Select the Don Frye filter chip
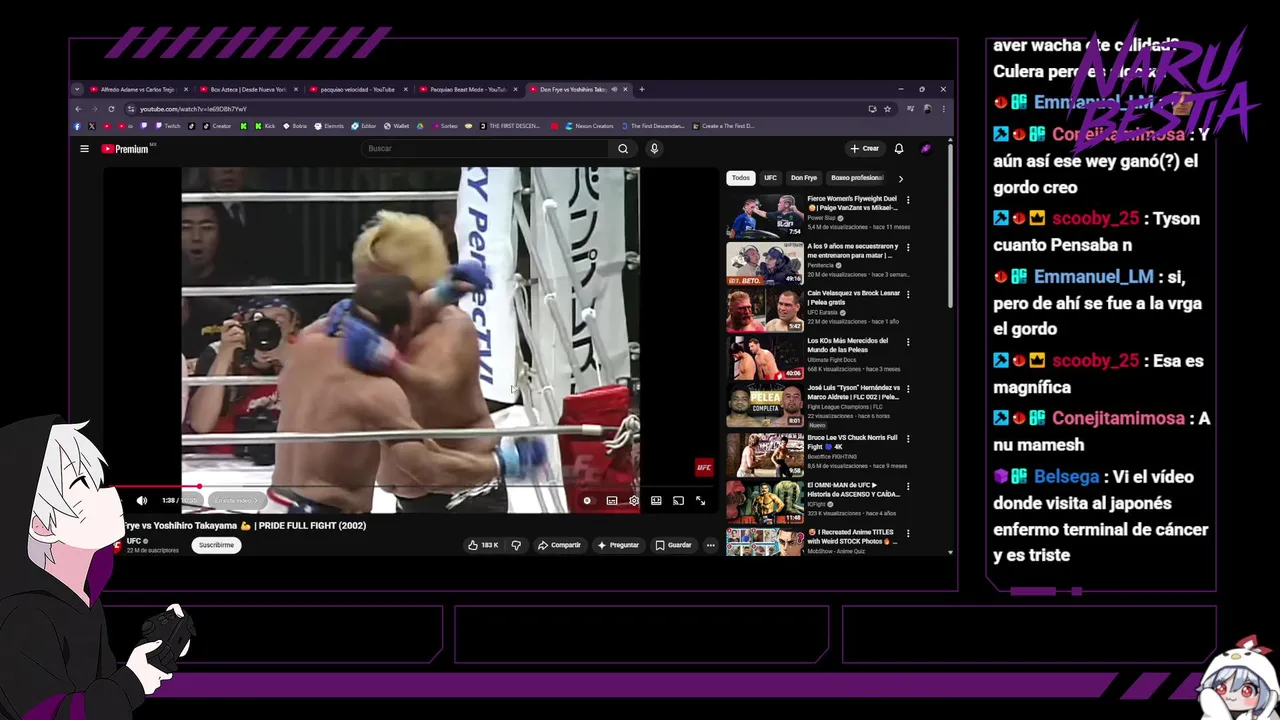This screenshot has height=720, width=1280. [804, 178]
